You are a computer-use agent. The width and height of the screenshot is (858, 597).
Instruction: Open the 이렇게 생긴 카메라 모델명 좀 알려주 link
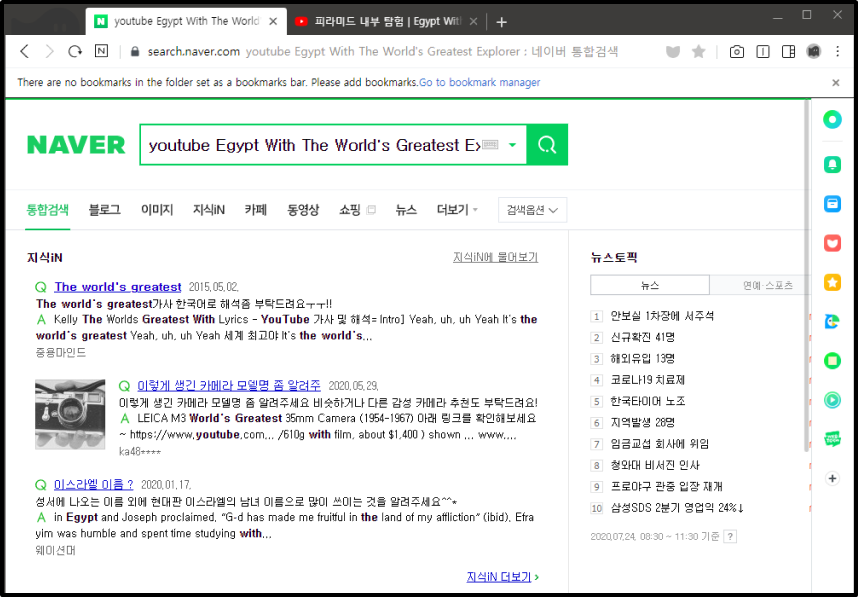click(x=229, y=385)
